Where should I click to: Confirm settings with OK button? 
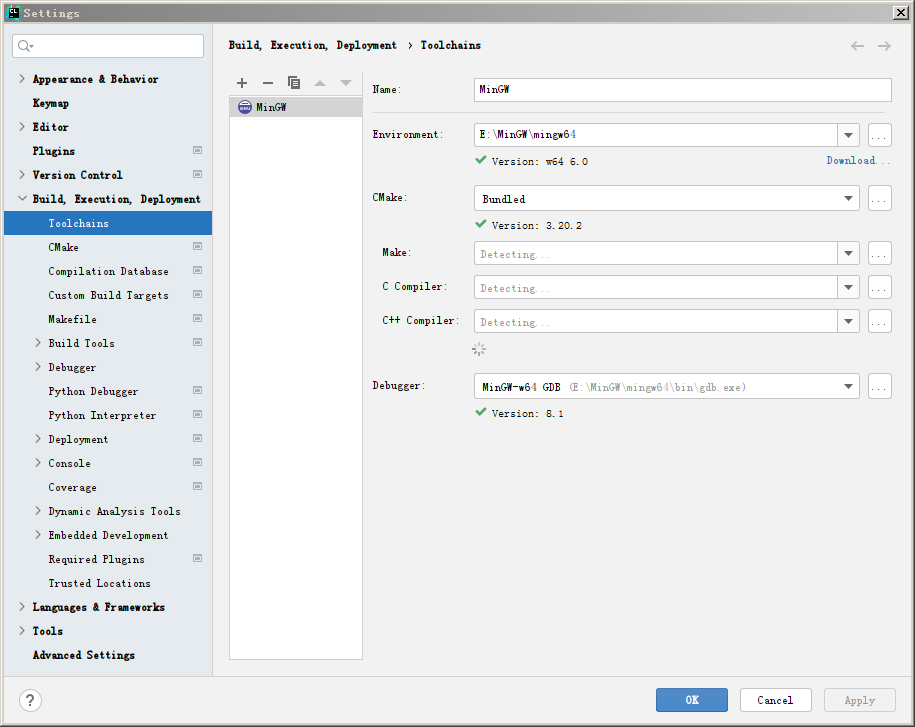pyautogui.click(x=692, y=700)
